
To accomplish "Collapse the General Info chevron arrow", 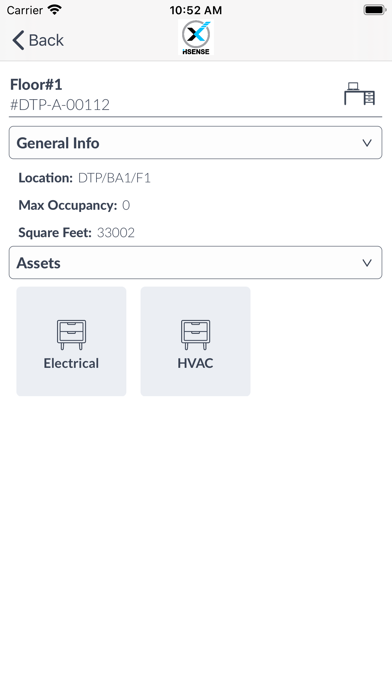I will pyautogui.click(x=367, y=143).
